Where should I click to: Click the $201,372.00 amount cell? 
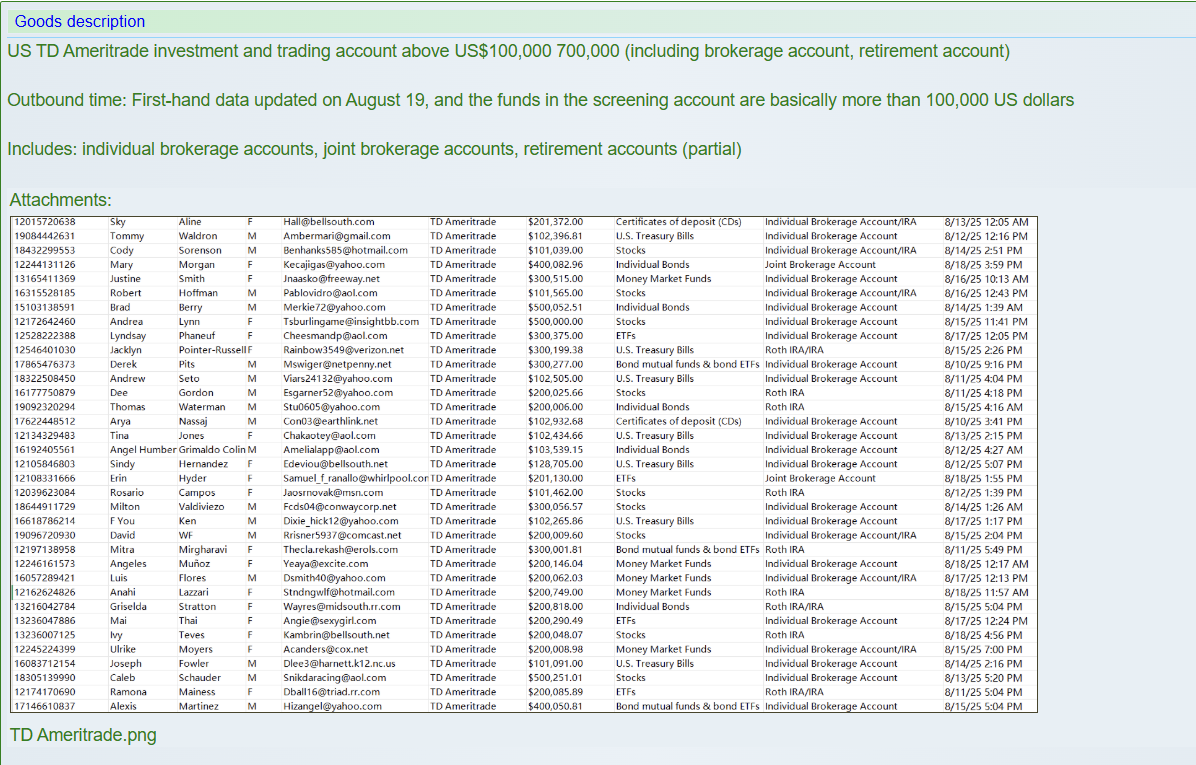tap(555, 222)
